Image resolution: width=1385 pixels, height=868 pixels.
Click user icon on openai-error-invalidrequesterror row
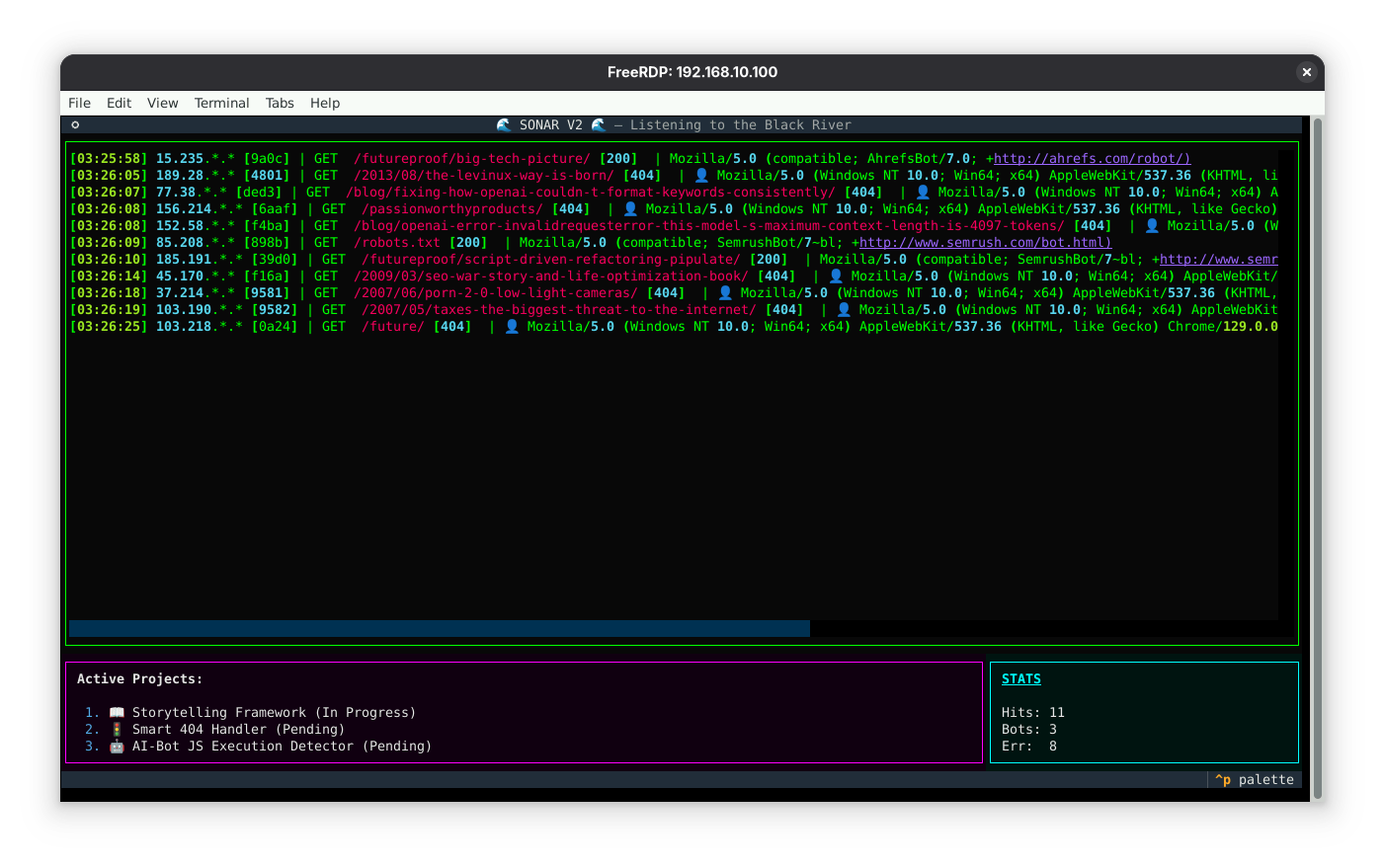click(1152, 225)
